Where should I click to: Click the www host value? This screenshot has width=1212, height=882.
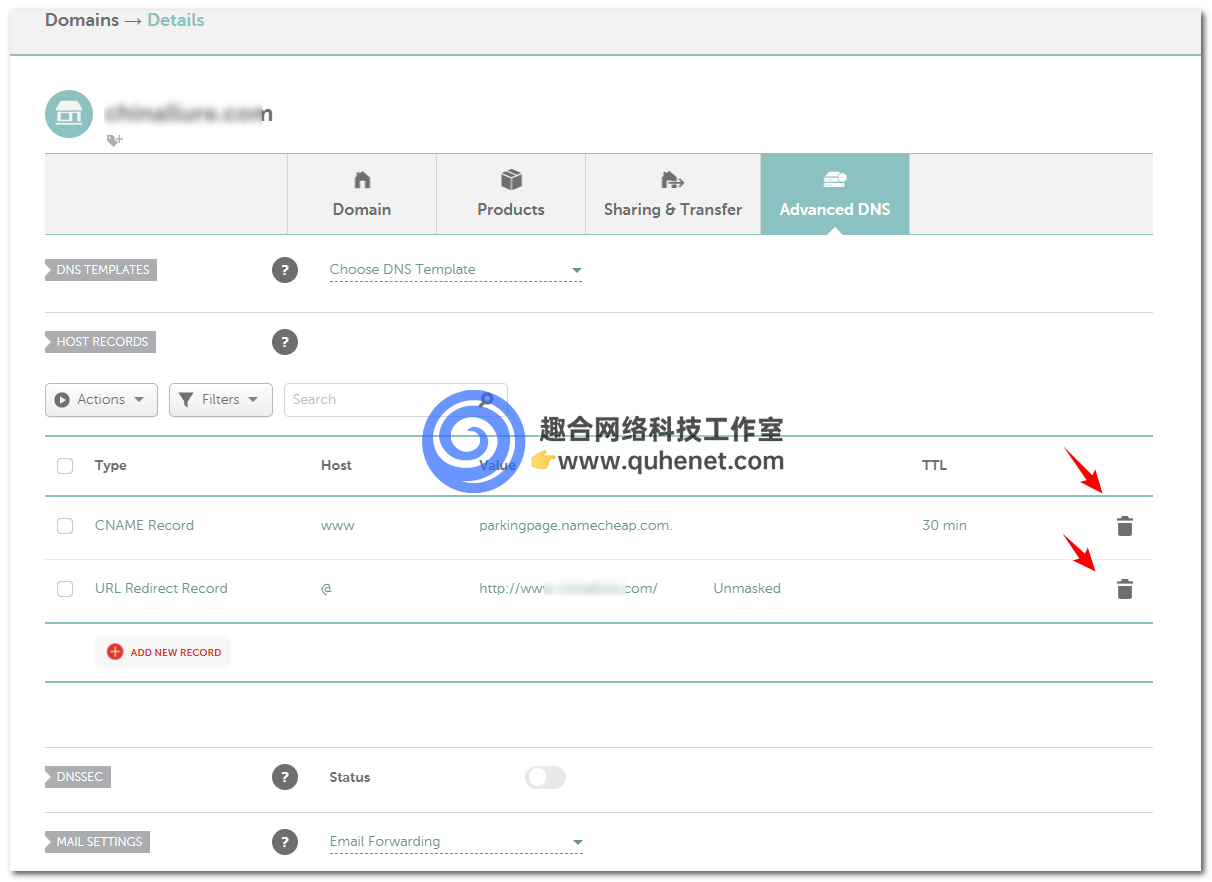tap(338, 526)
